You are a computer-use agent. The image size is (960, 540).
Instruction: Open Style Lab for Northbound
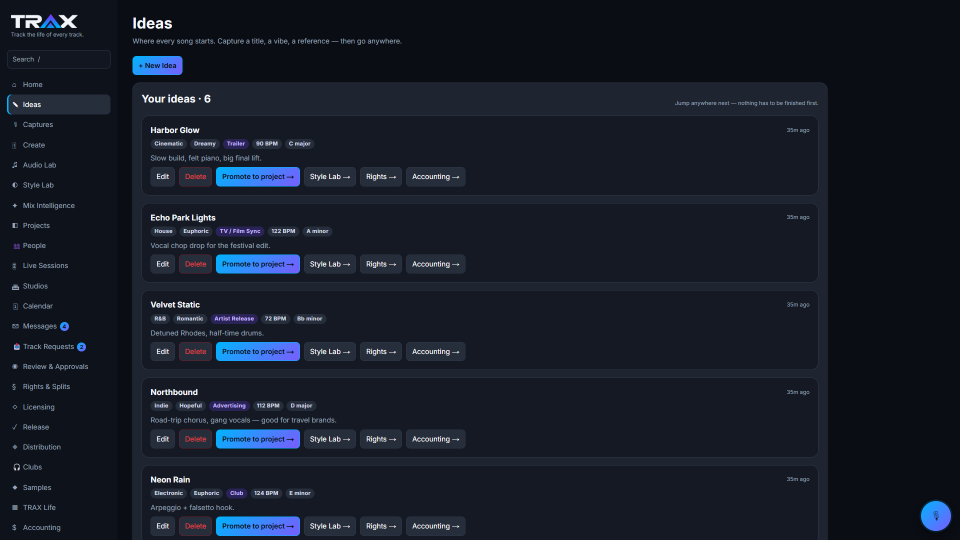pyautogui.click(x=330, y=439)
